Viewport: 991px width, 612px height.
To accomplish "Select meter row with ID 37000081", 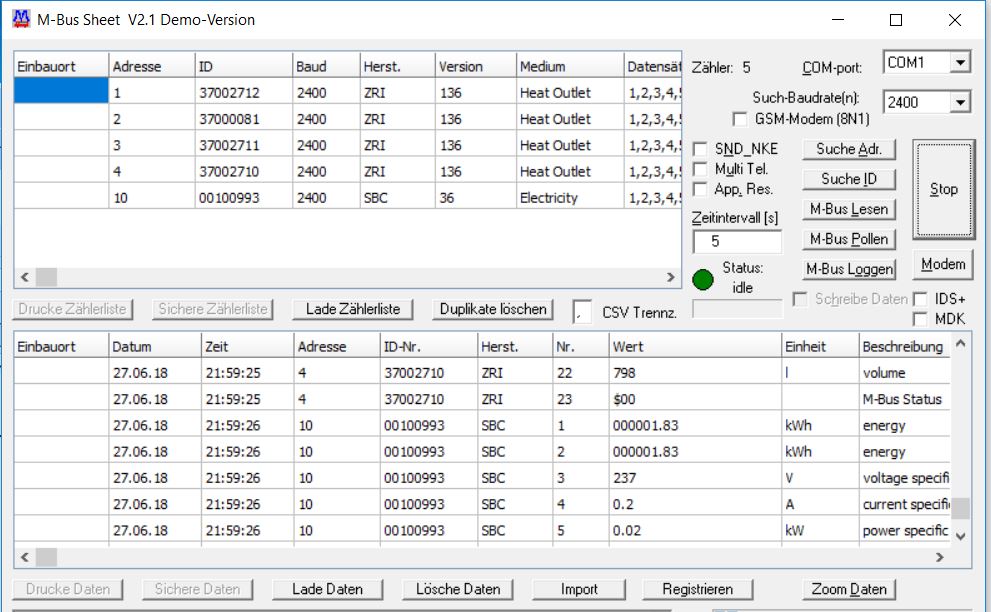I will (x=348, y=119).
